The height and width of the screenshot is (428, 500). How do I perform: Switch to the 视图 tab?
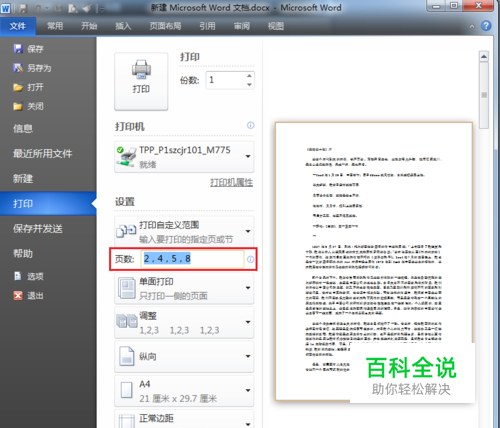[x=276, y=26]
